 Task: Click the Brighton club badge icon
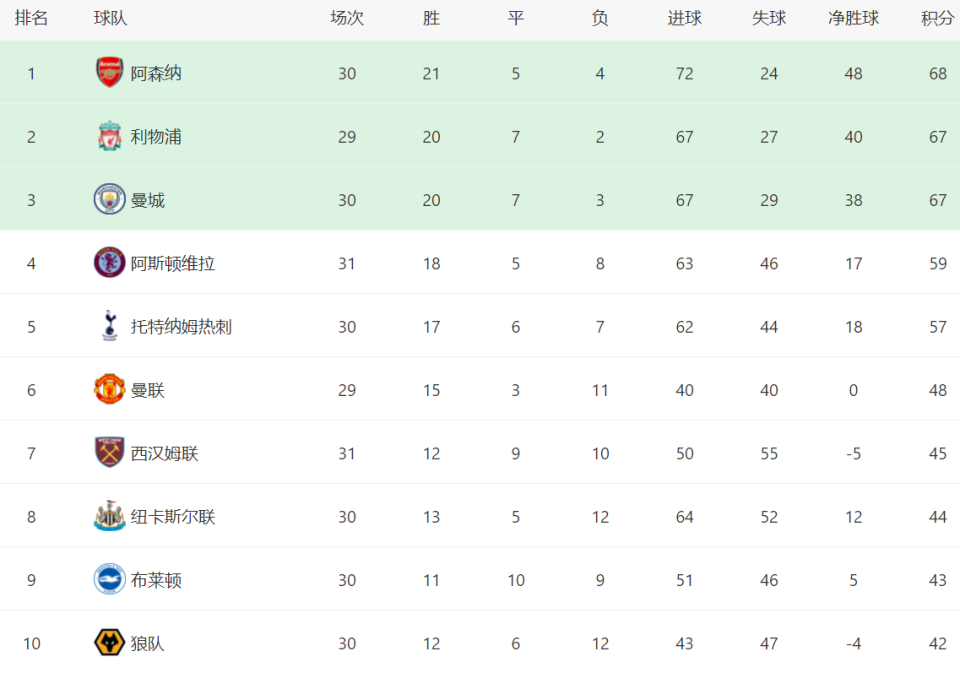pos(110,579)
